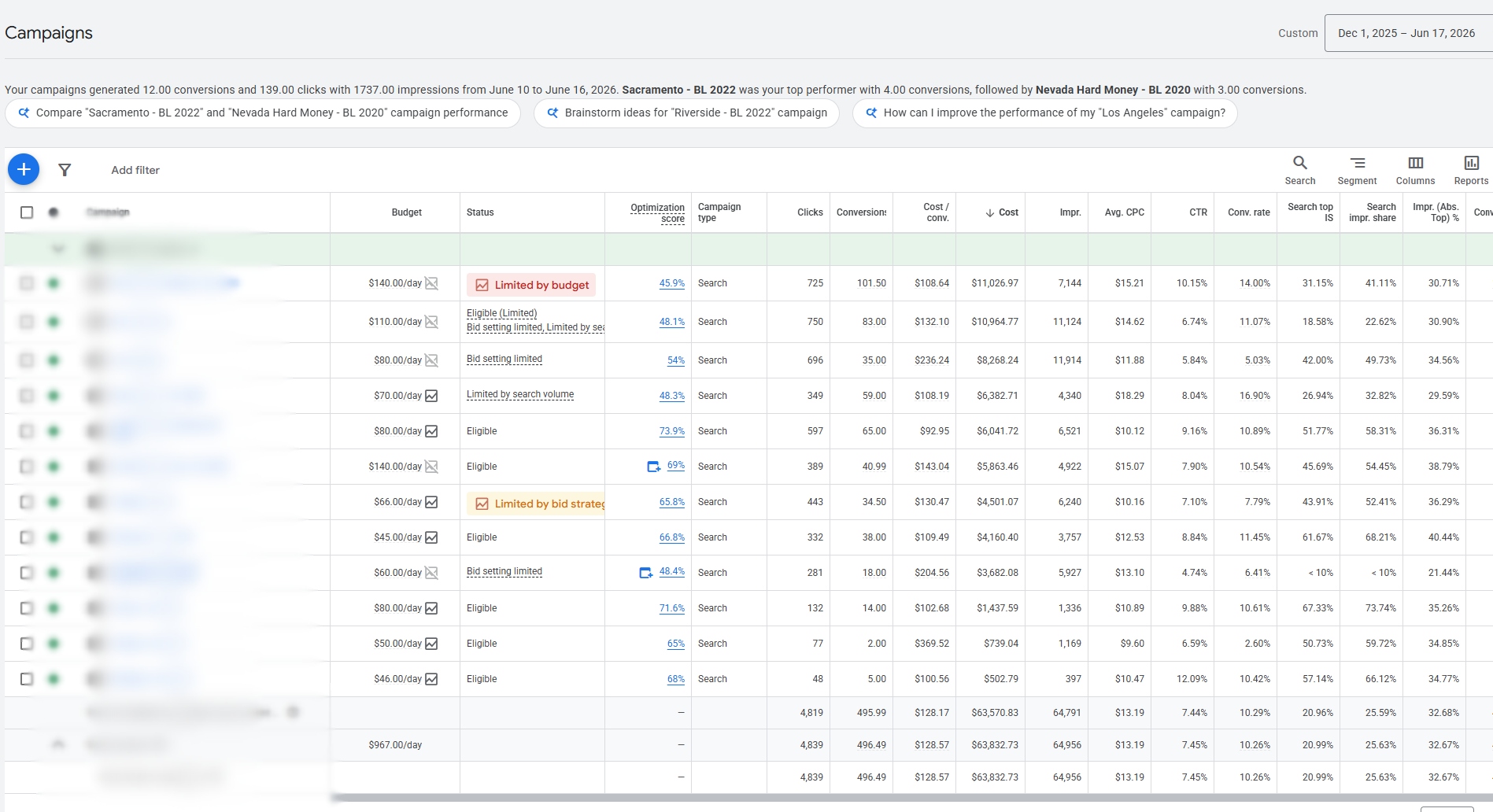Click budget chart icon beside $66.00/day
Image resolution: width=1493 pixels, height=812 pixels.
pyautogui.click(x=431, y=502)
